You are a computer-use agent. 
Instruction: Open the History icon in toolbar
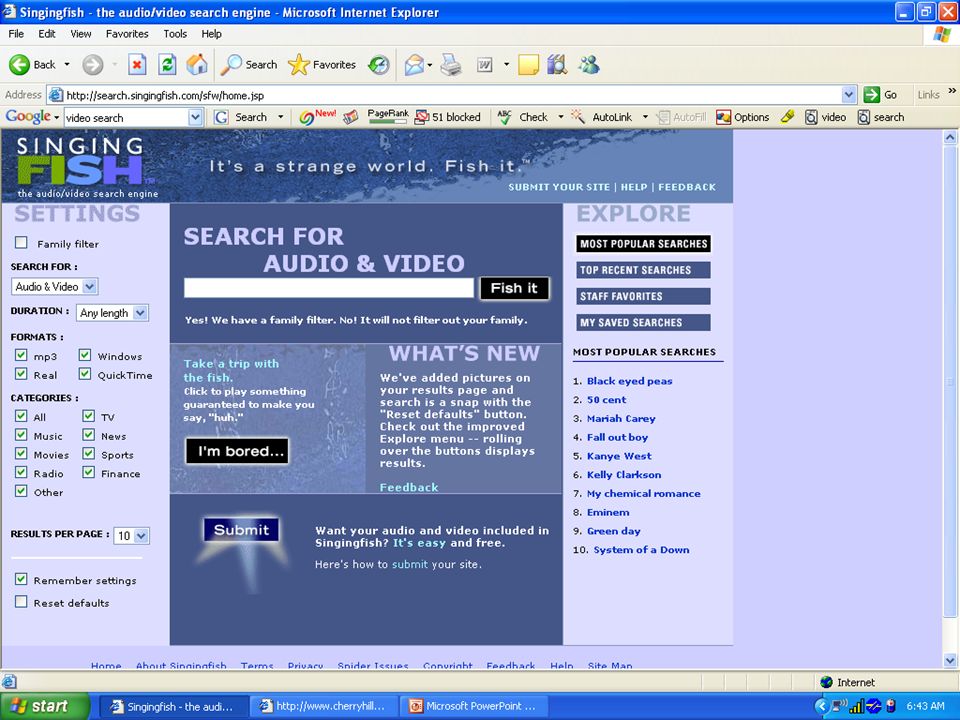pos(379,64)
